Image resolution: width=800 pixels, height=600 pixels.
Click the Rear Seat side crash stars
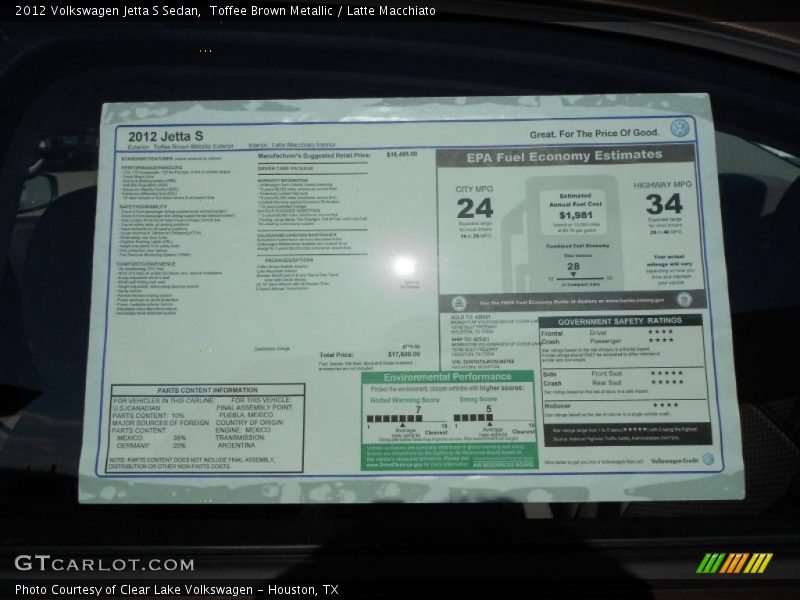tap(666, 382)
